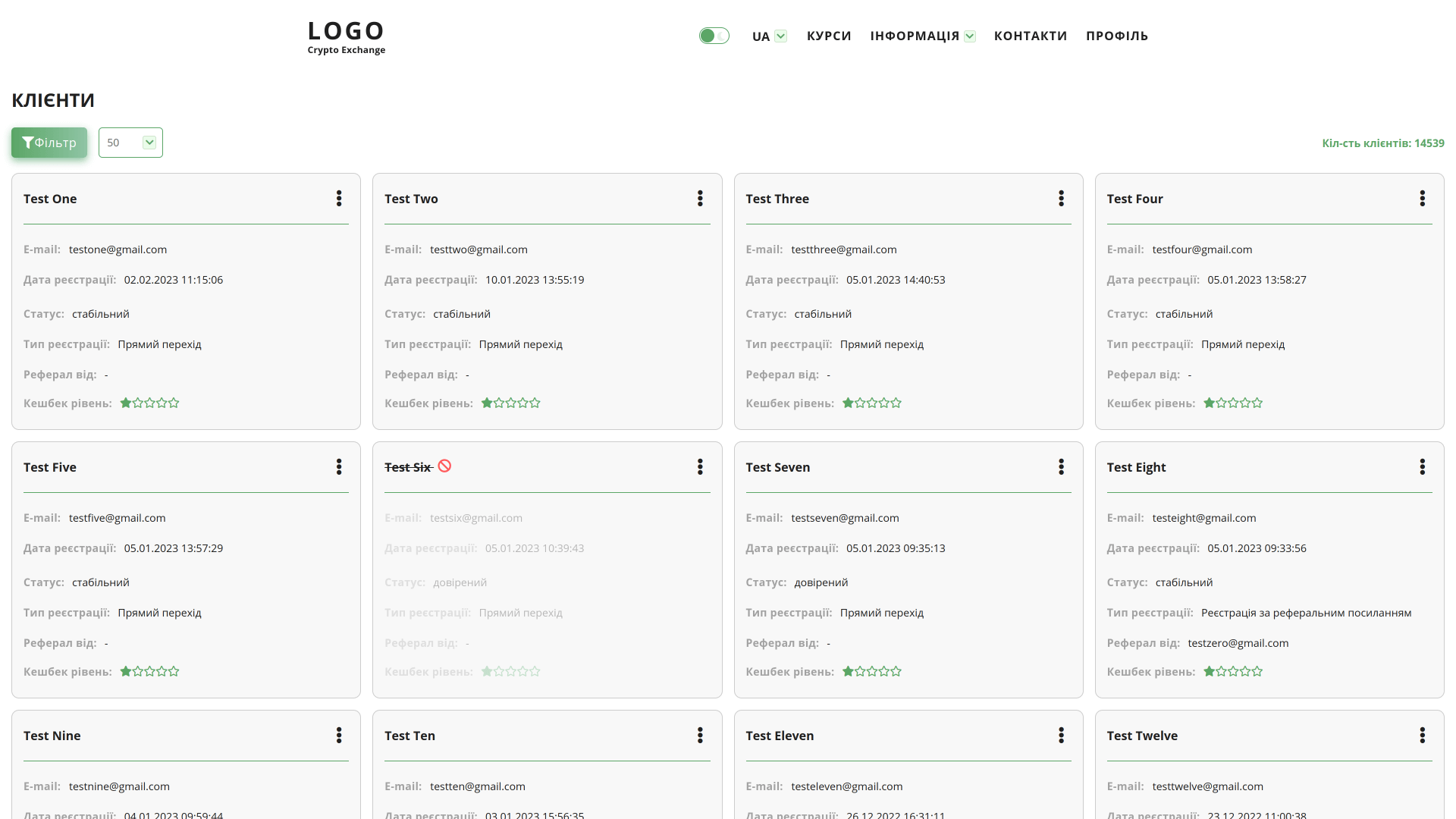The image size is (1456, 819).
Task: Click the КЛІЄНТИ page heading
Action: [x=53, y=100]
